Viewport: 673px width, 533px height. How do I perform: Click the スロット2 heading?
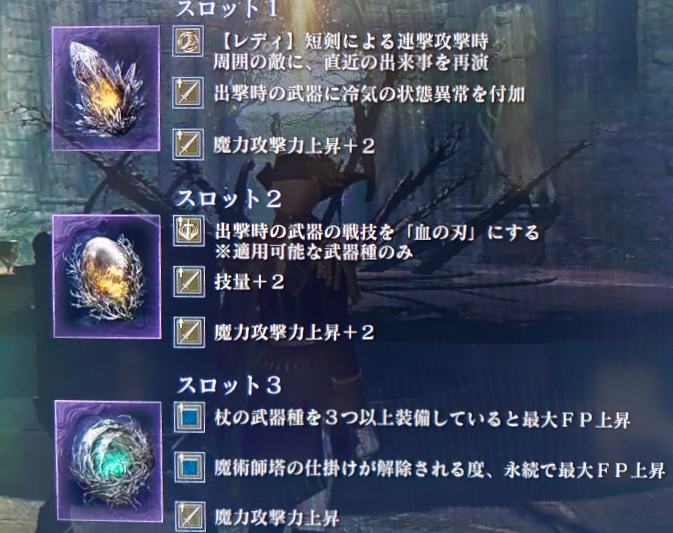click(229, 199)
